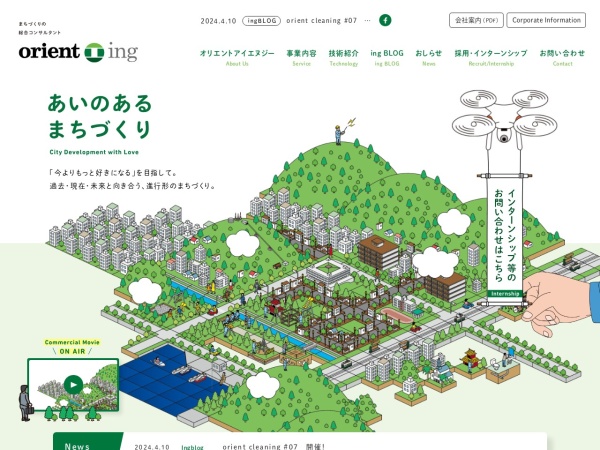The height and width of the screenshot is (450, 600).
Task: Click the surveyor figure on hilltop
Action: (x=339, y=135)
